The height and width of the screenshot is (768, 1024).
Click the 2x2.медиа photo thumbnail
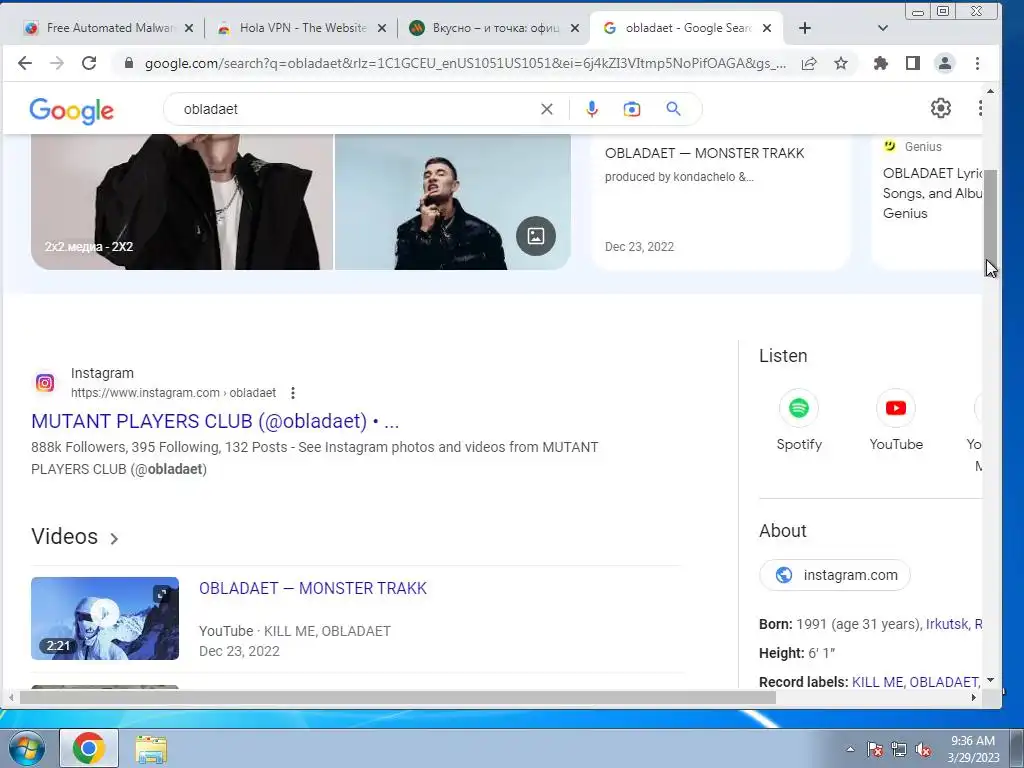click(x=182, y=202)
